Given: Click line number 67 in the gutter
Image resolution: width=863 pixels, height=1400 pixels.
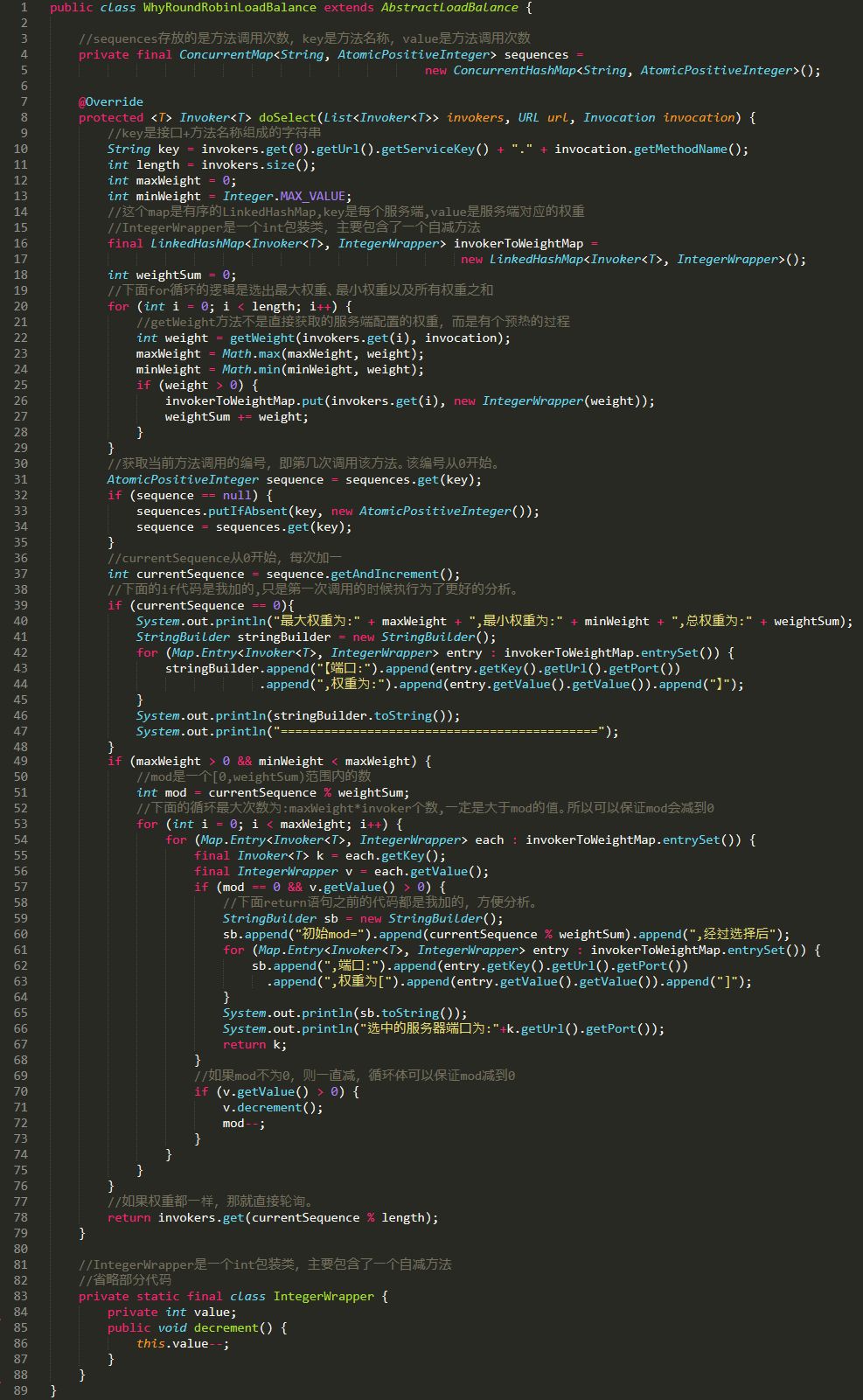Looking at the screenshot, I should (21, 1045).
